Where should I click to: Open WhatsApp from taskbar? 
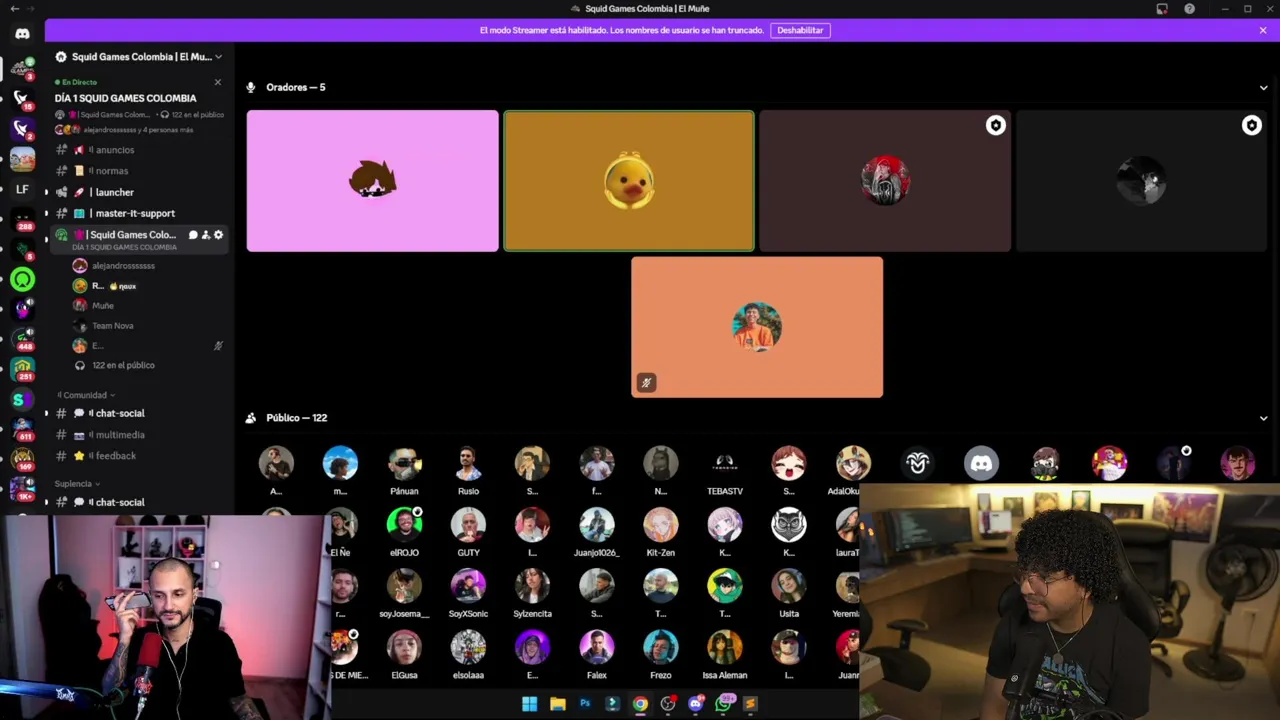tap(722, 704)
